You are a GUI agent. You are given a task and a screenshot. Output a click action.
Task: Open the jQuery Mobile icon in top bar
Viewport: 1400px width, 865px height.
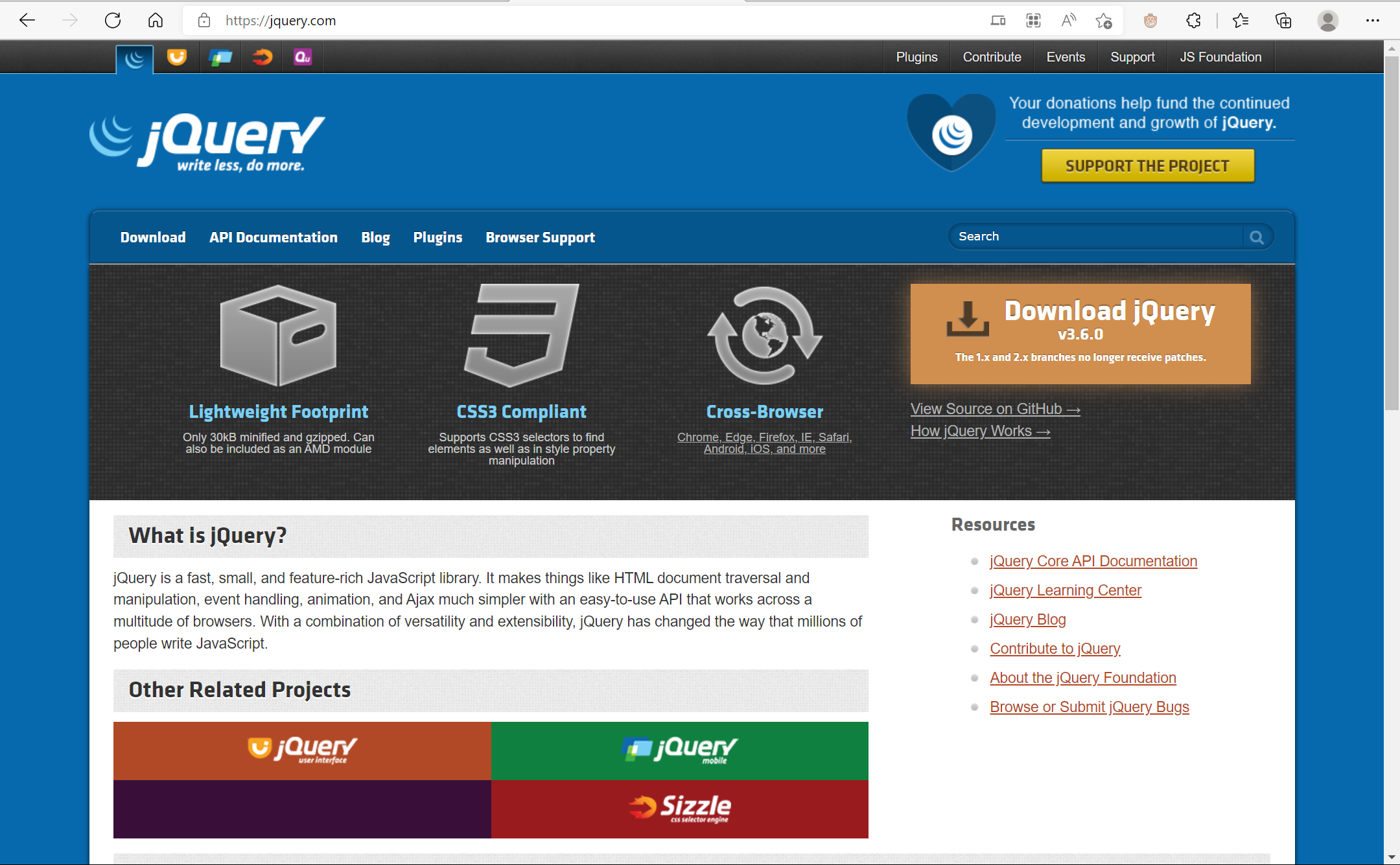click(x=220, y=58)
